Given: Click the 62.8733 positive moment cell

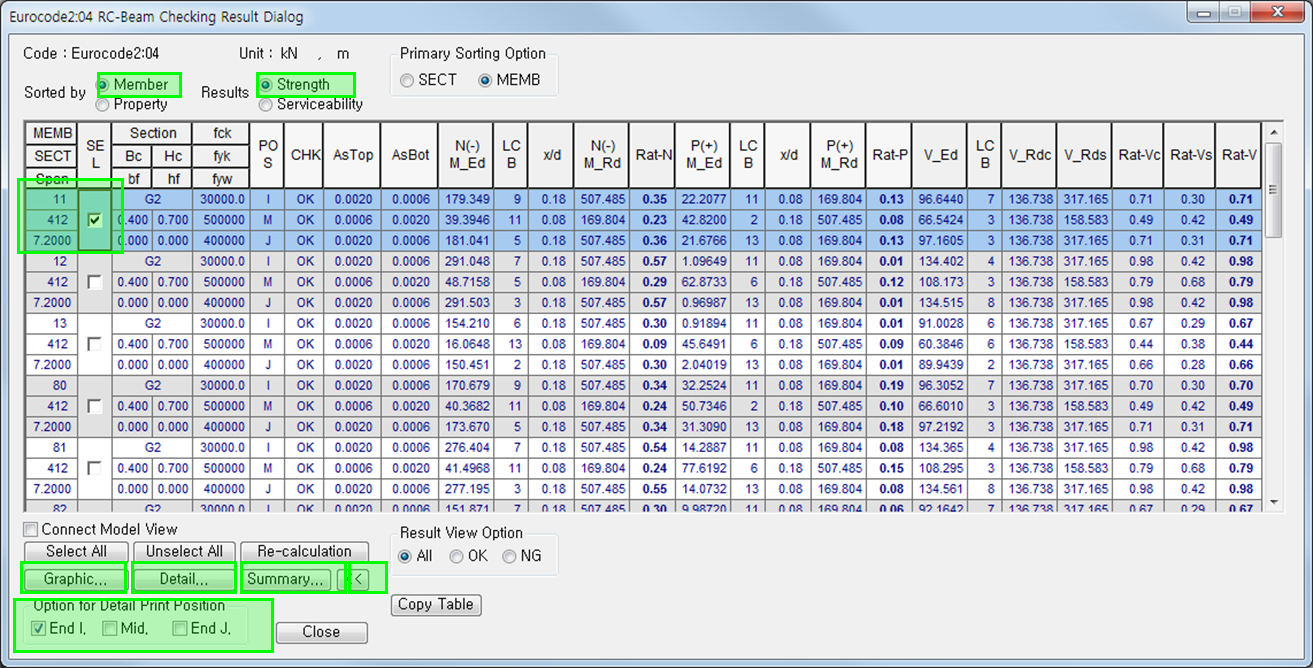Looking at the screenshot, I should click(703, 282).
